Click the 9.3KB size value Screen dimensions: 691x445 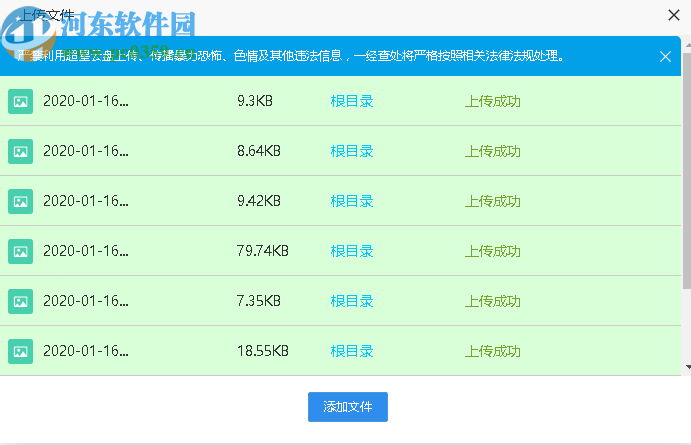pyautogui.click(x=255, y=101)
